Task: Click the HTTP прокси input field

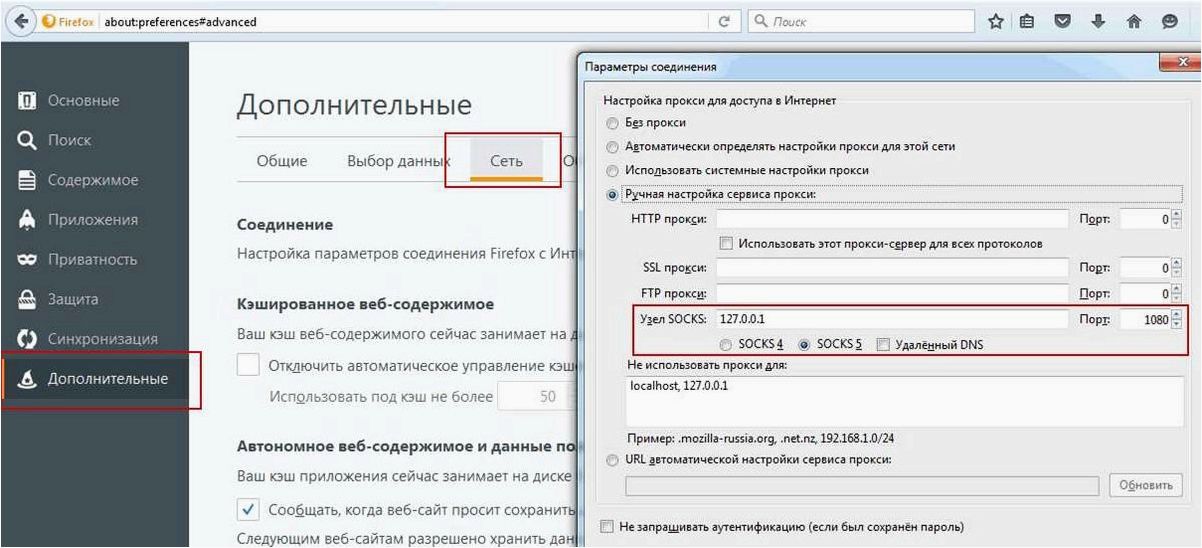Action: point(892,219)
